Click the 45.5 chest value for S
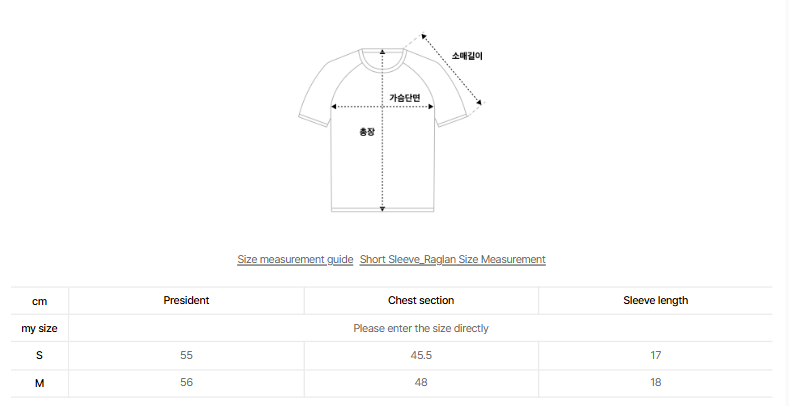Image resolution: width=789 pixels, height=406 pixels. [421, 355]
